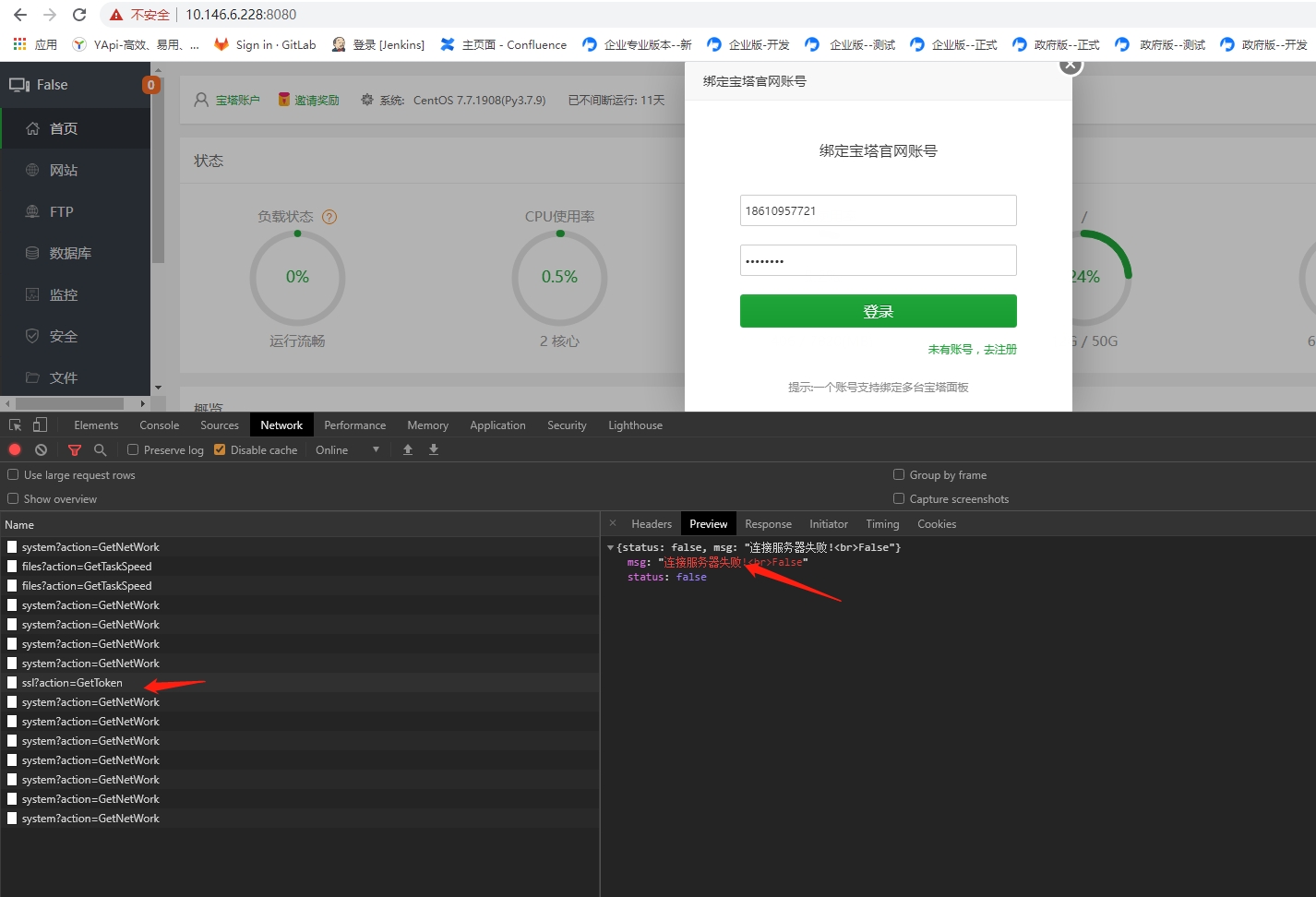Toggle the DevTools device toolbar icon

click(x=40, y=425)
